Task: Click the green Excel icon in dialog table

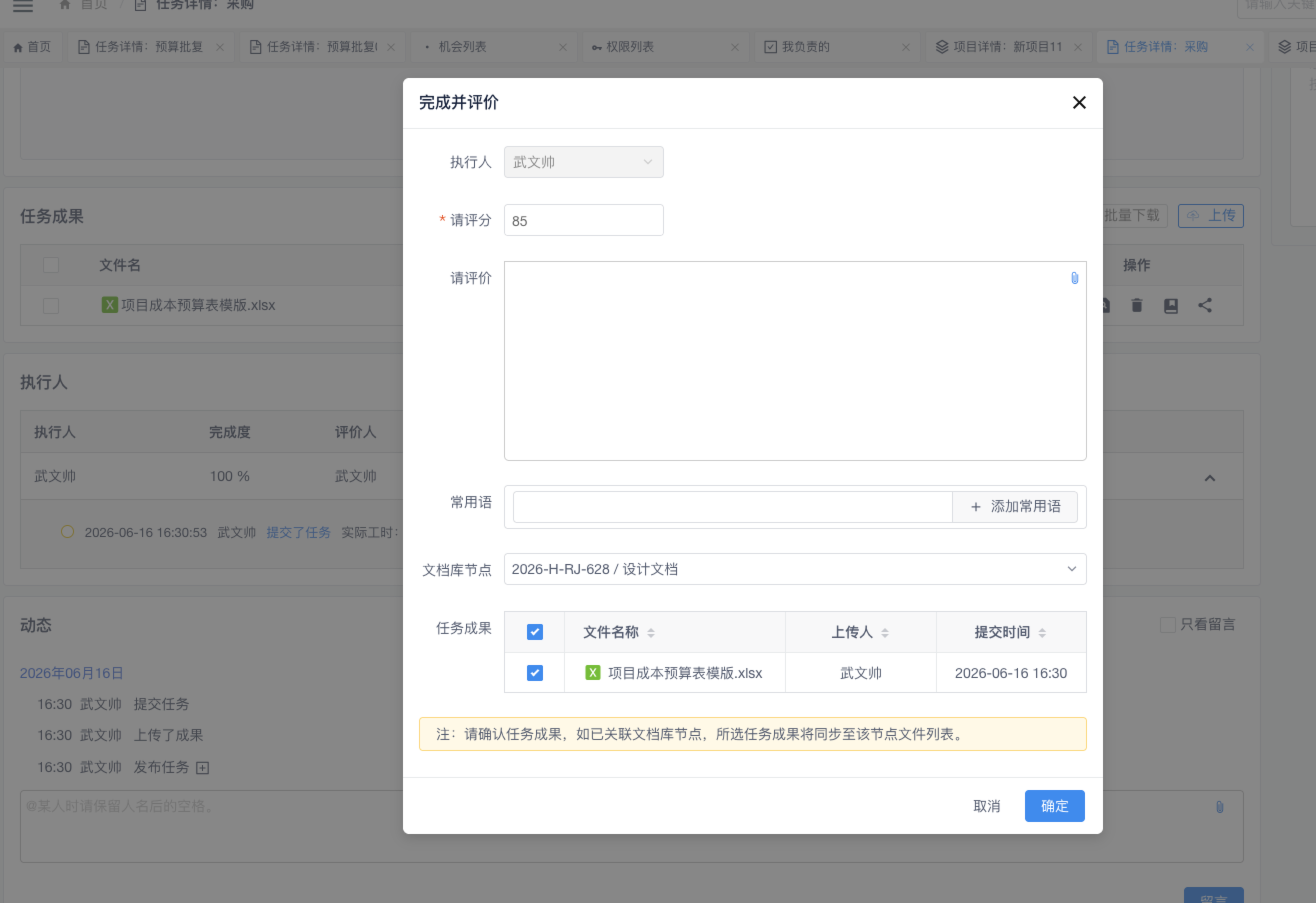Action: click(593, 673)
